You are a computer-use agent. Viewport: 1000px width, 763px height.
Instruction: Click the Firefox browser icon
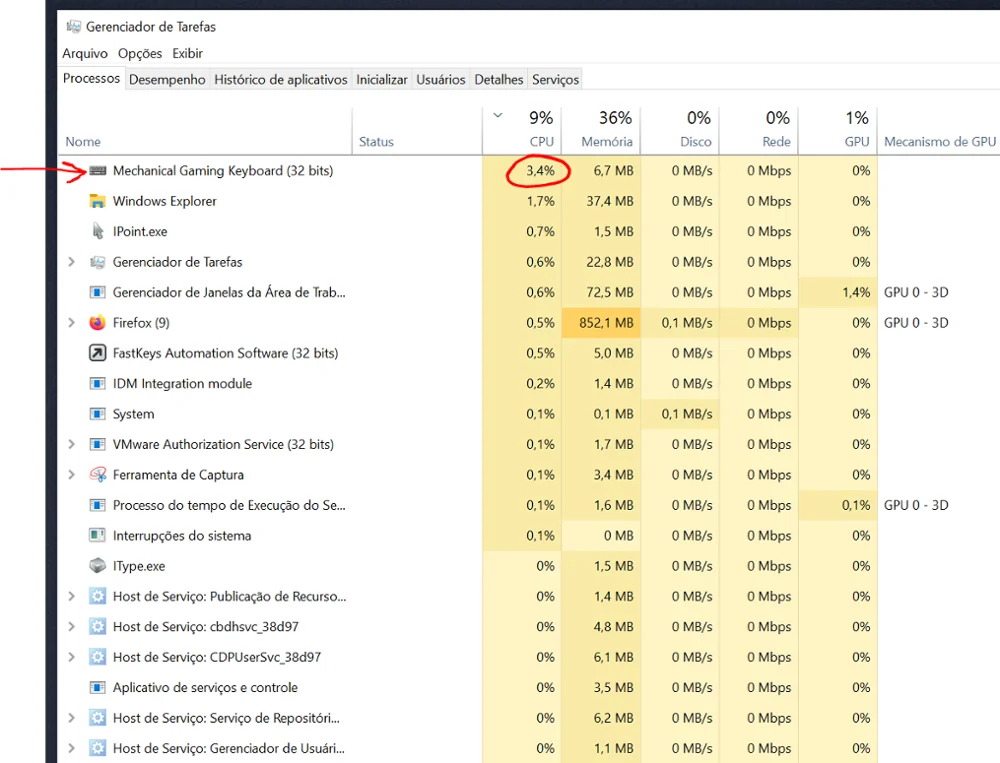click(x=98, y=323)
